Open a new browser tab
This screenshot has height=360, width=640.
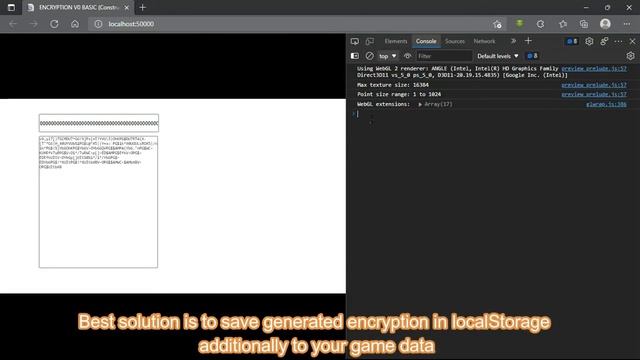(x=142, y=7)
